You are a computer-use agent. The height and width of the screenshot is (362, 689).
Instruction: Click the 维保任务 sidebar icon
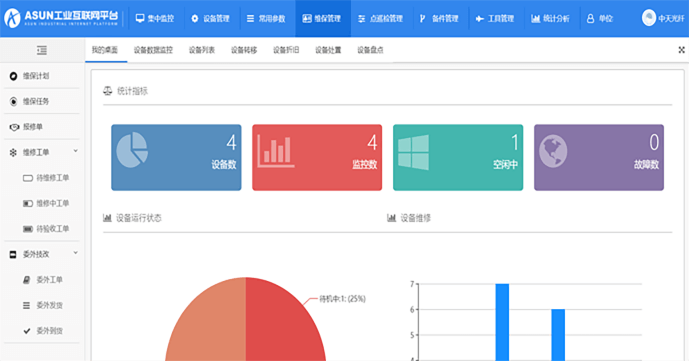[x=13, y=101]
